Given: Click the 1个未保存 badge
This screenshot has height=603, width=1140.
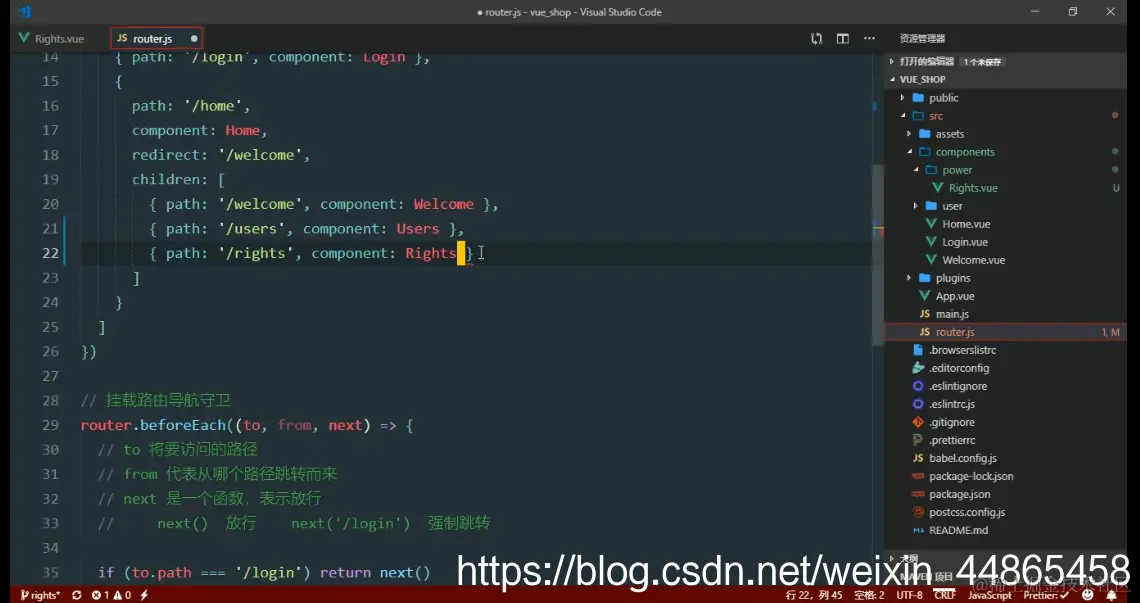Looking at the screenshot, I should tap(982, 62).
